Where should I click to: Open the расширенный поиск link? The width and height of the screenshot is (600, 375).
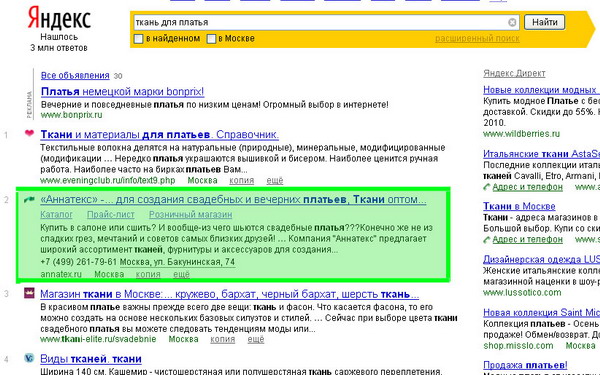(477, 39)
